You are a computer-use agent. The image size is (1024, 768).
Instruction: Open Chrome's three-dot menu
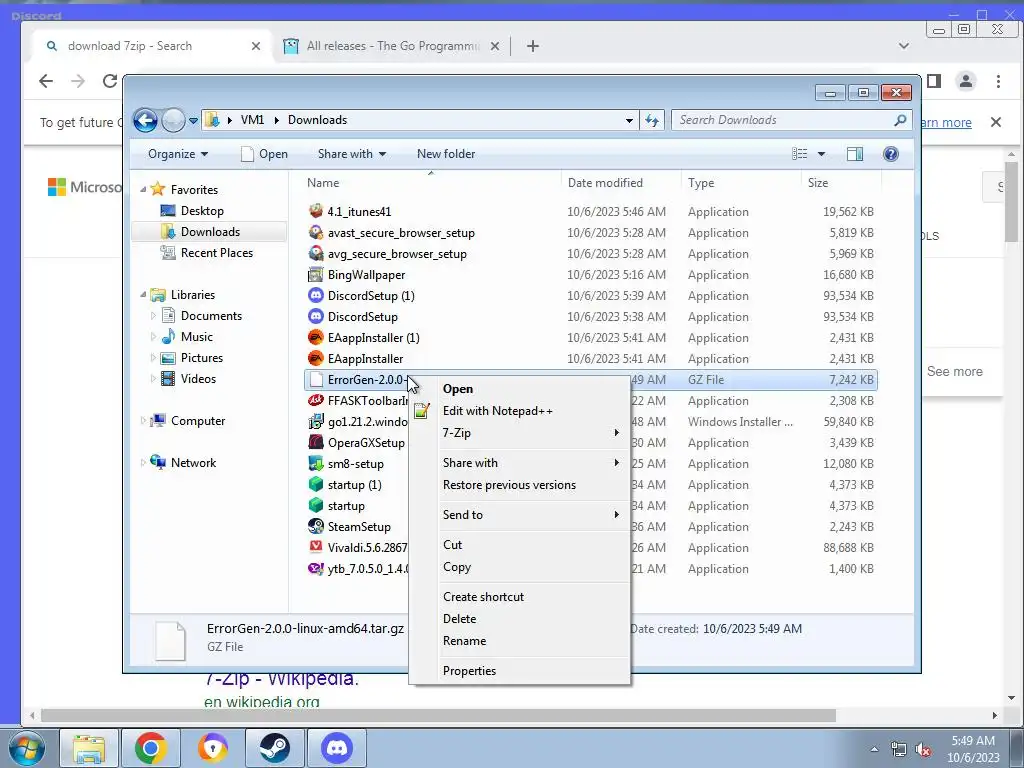pyautogui.click(x=998, y=81)
